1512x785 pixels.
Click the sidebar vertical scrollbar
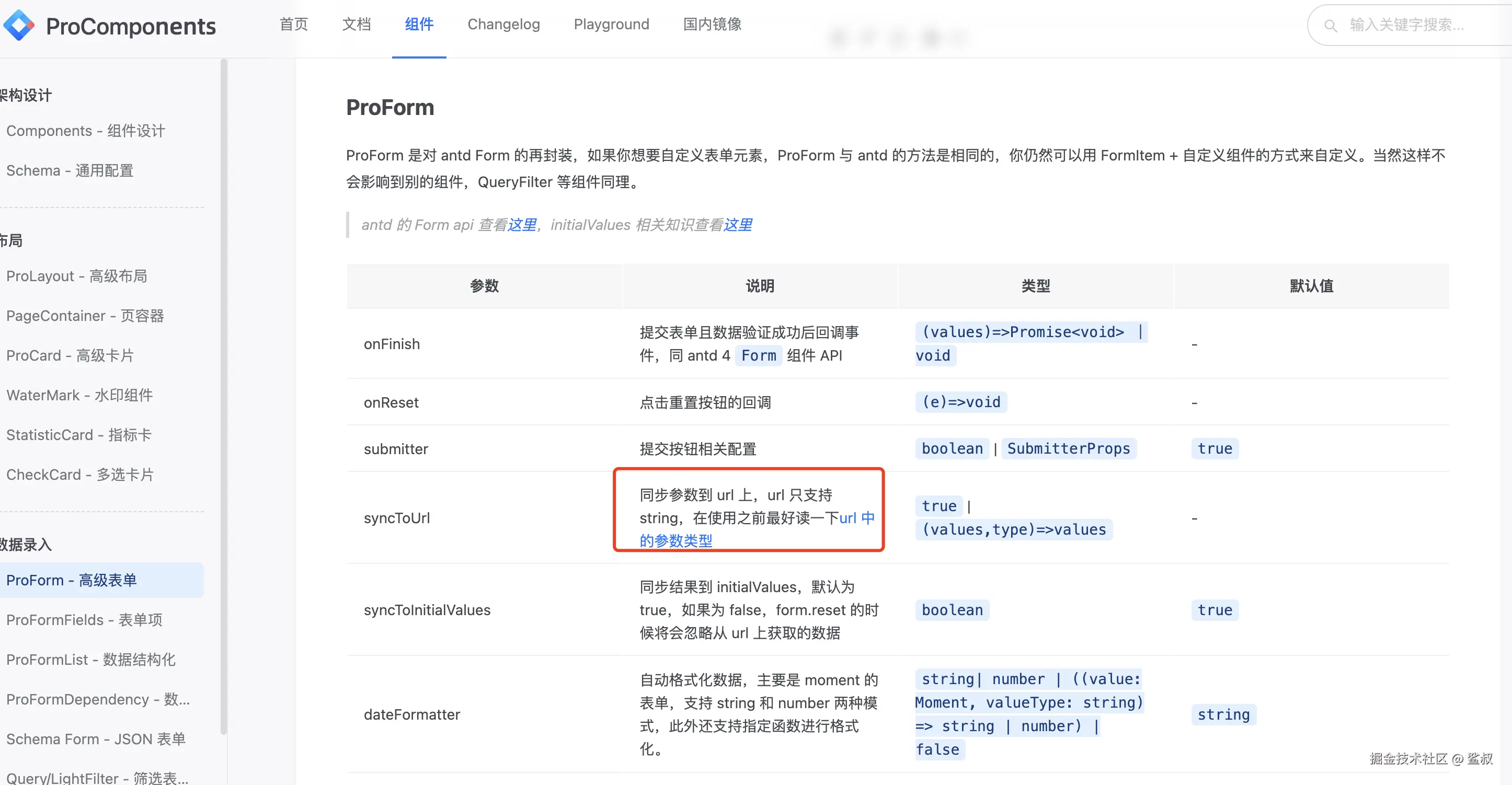pos(223,396)
